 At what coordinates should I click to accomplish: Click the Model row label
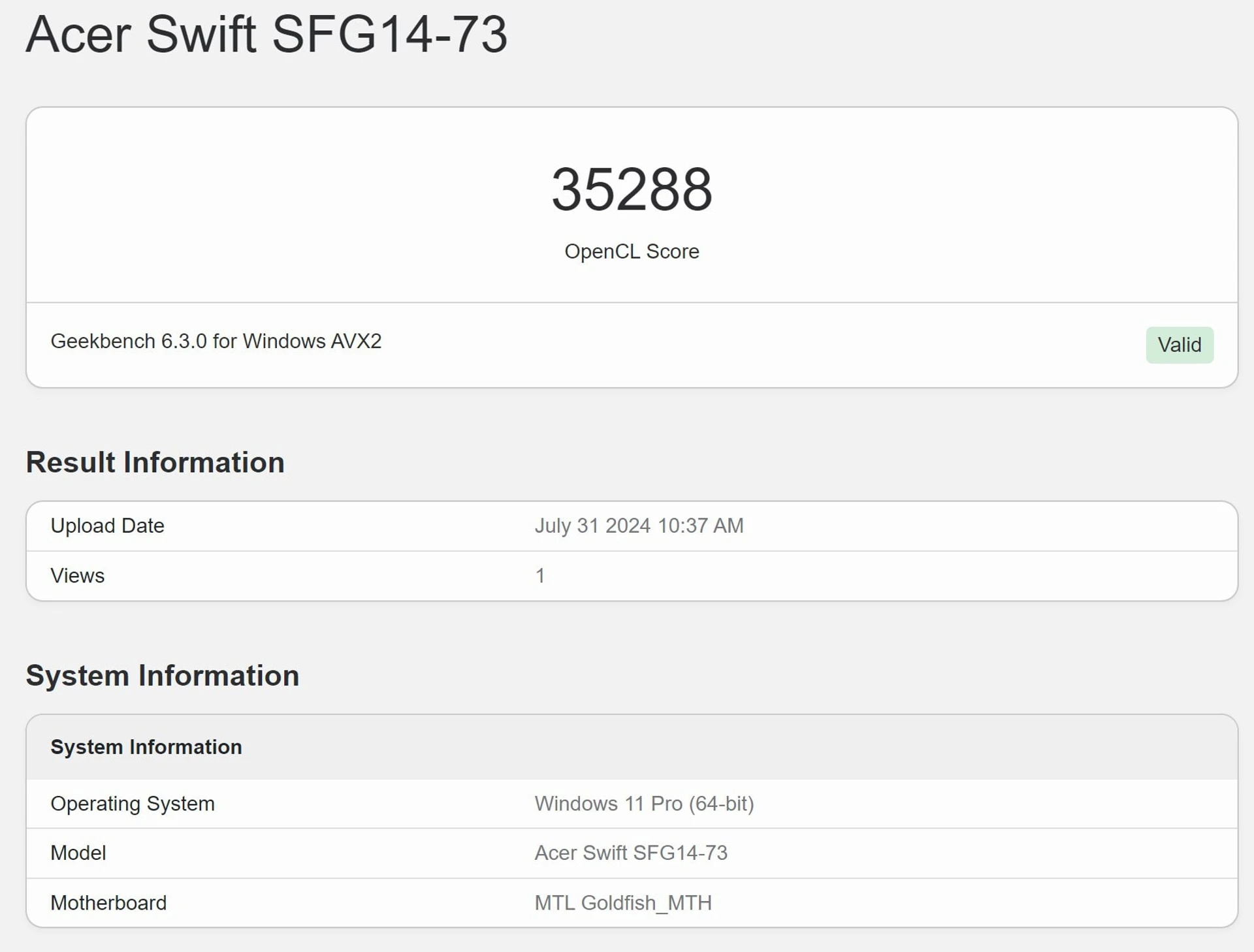(78, 853)
